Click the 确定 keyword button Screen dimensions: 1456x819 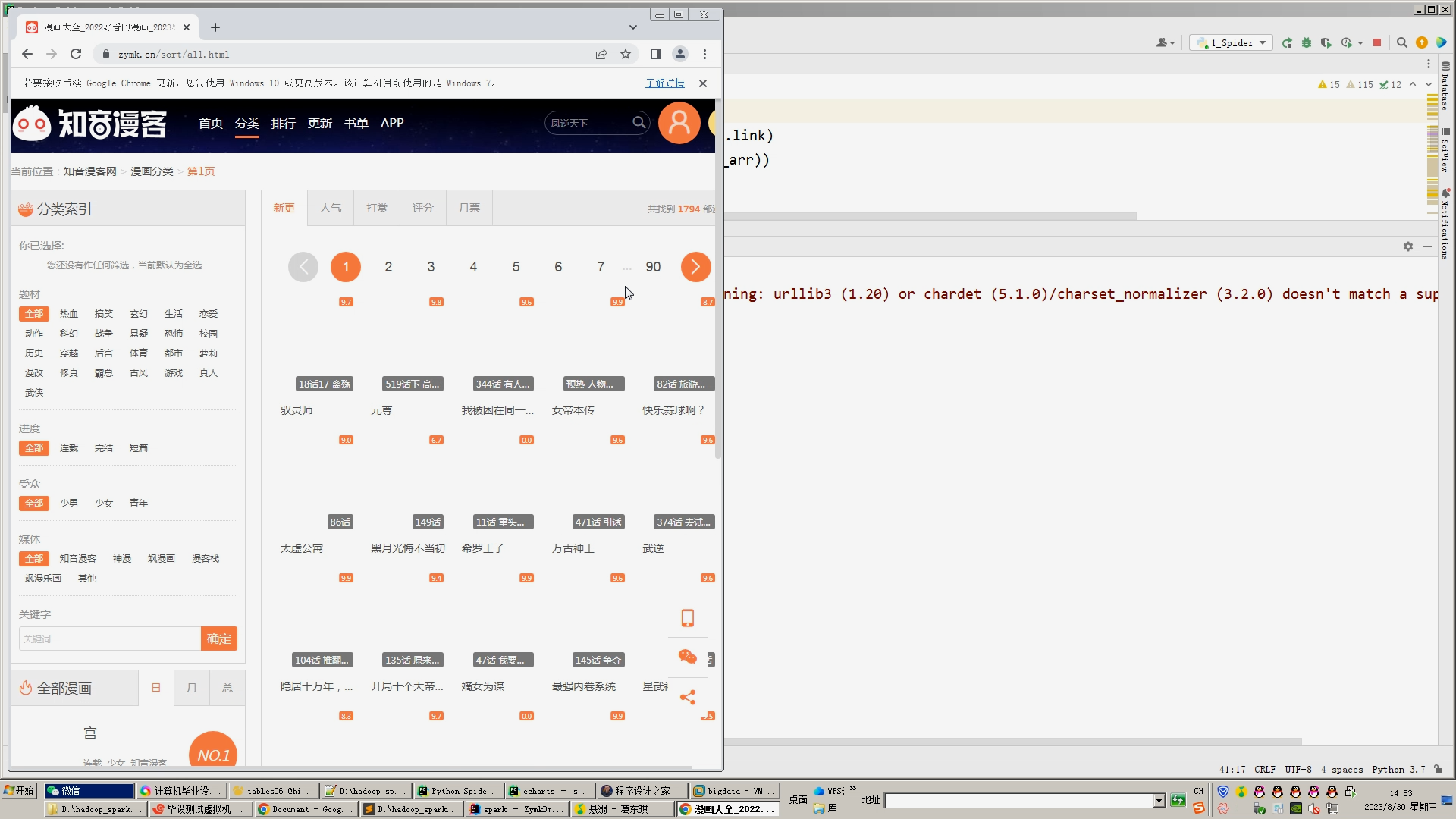click(x=219, y=639)
